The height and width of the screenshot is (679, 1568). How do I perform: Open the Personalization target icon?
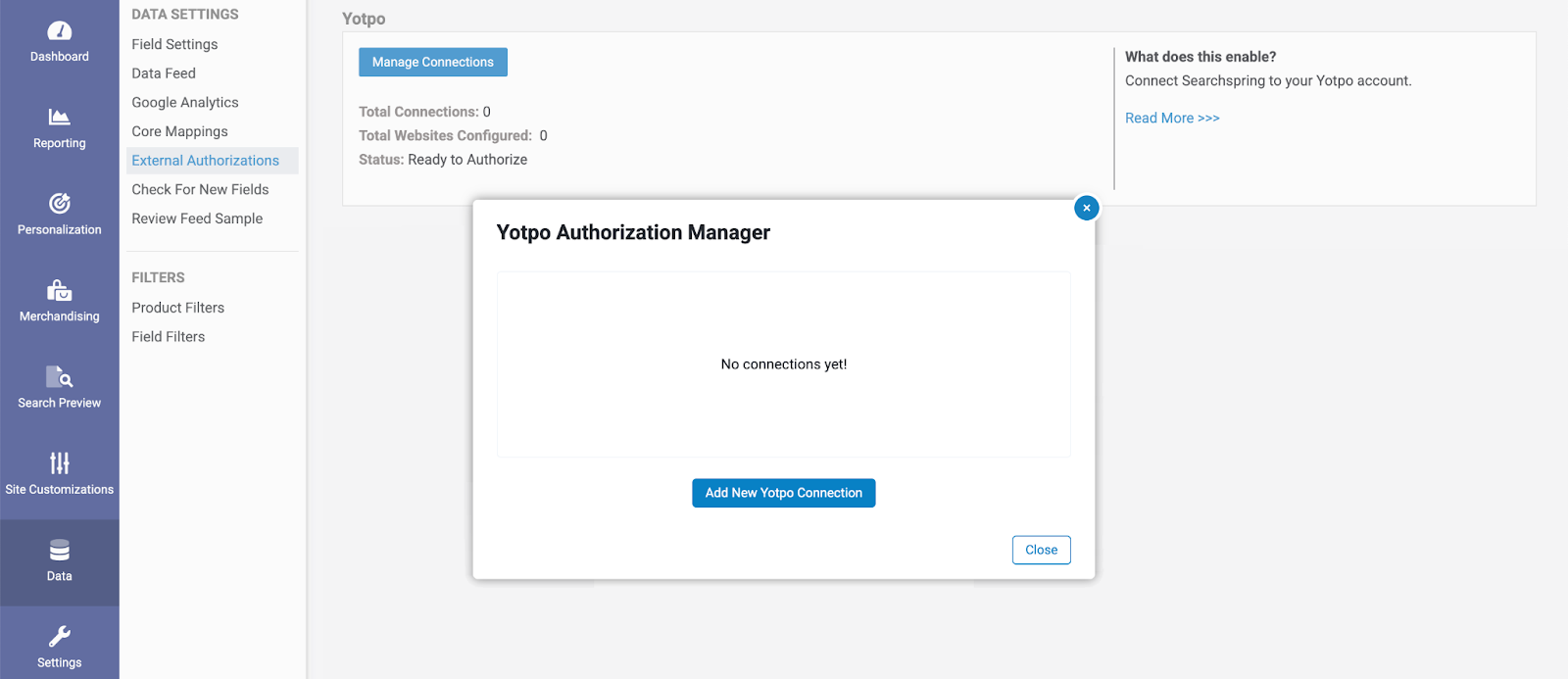click(59, 204)
